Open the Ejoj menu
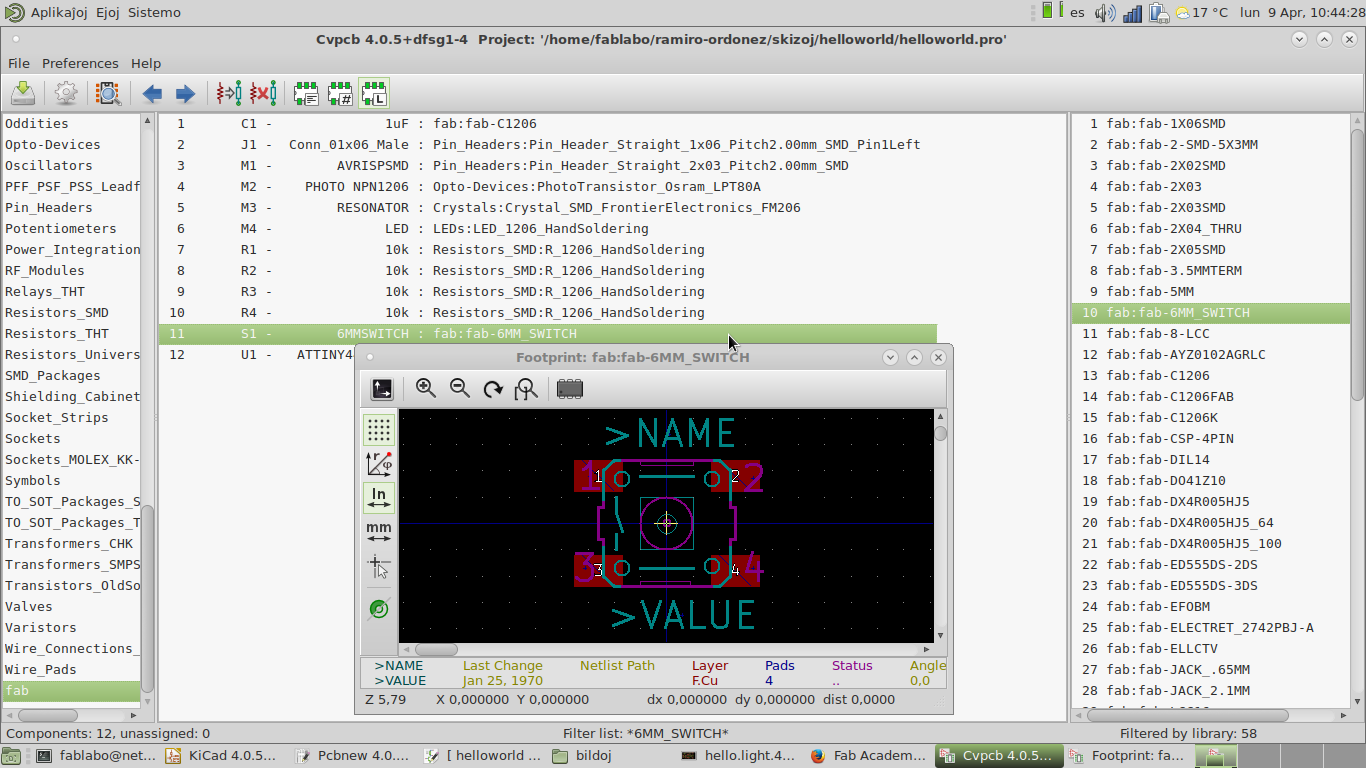 pyautogui.click(x=108, y=12)
